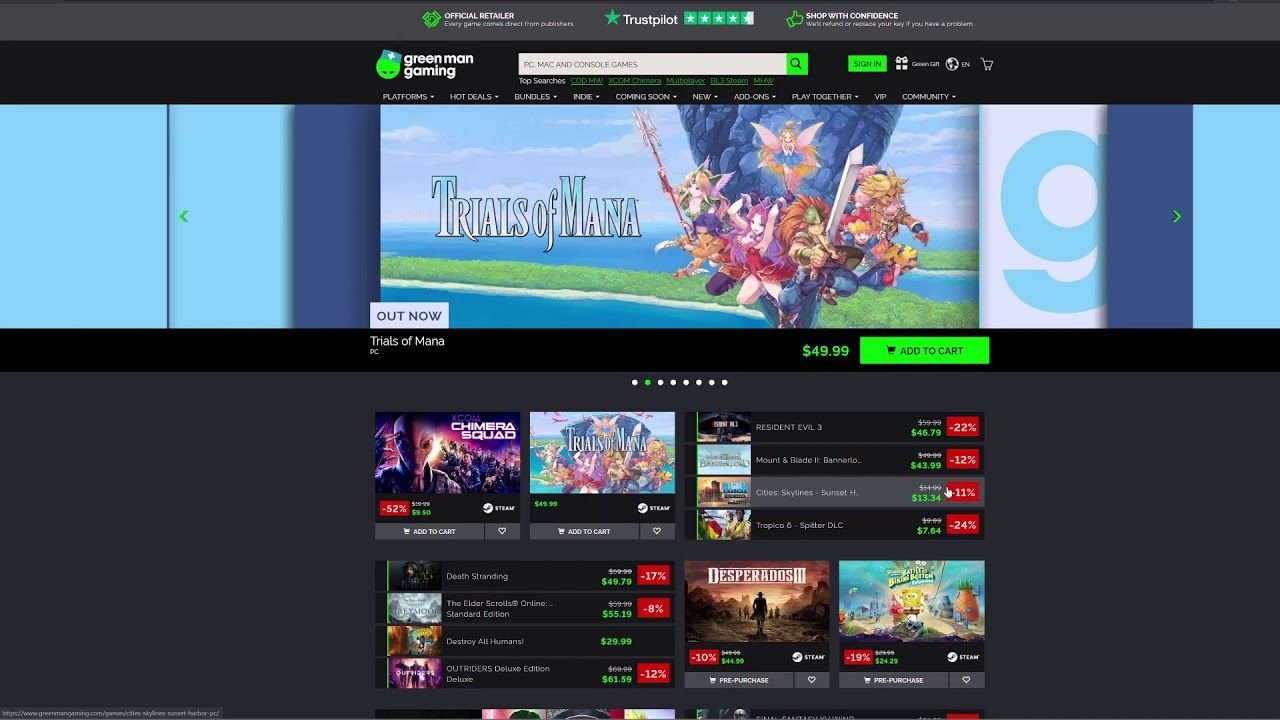Image resolution: width=1280 pixels, height=720 pixels.
Task: Go to next carousel slide arrow
Action: tap(1176, 216)
